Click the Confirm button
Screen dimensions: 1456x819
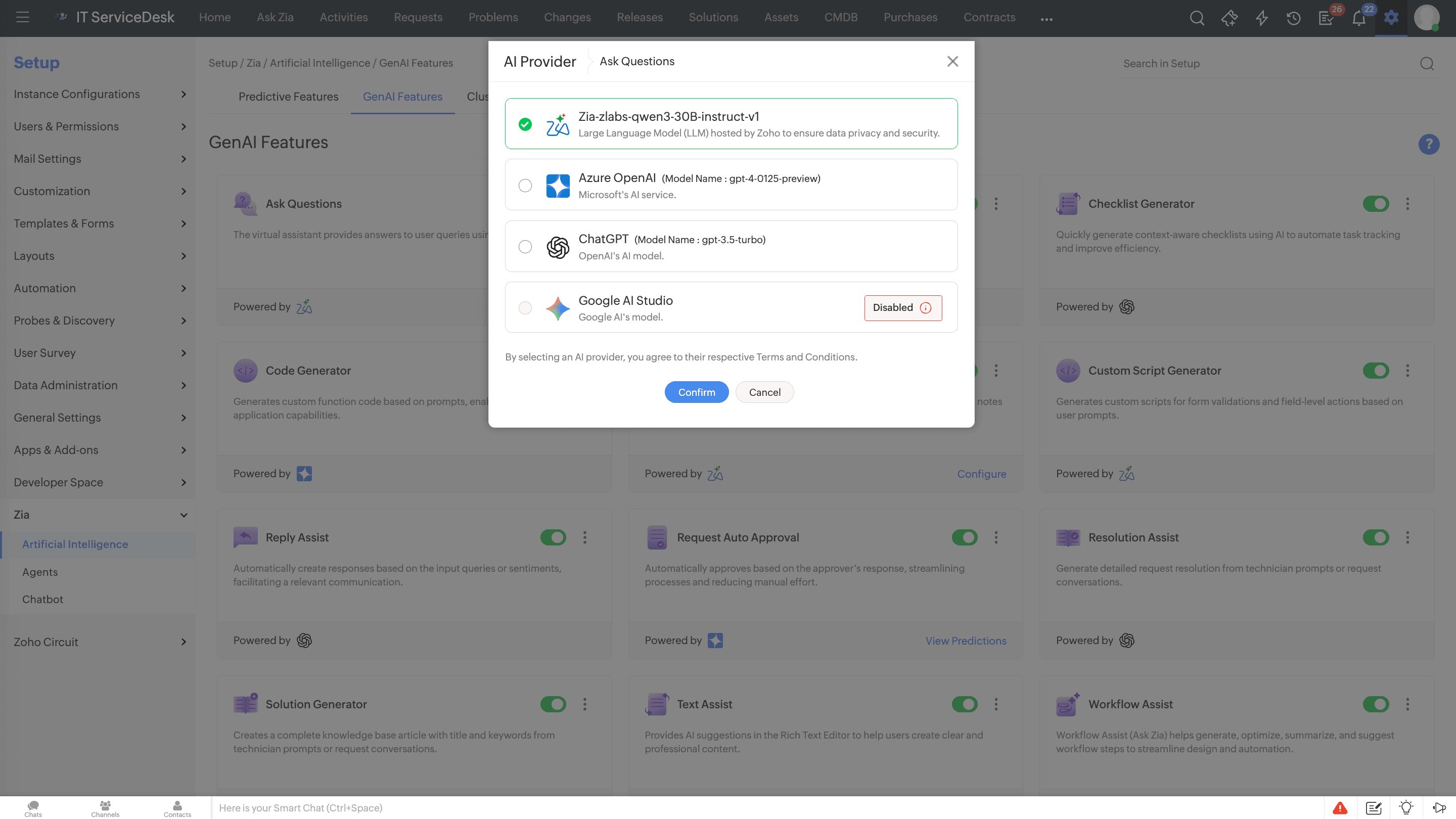coord(696,392)
